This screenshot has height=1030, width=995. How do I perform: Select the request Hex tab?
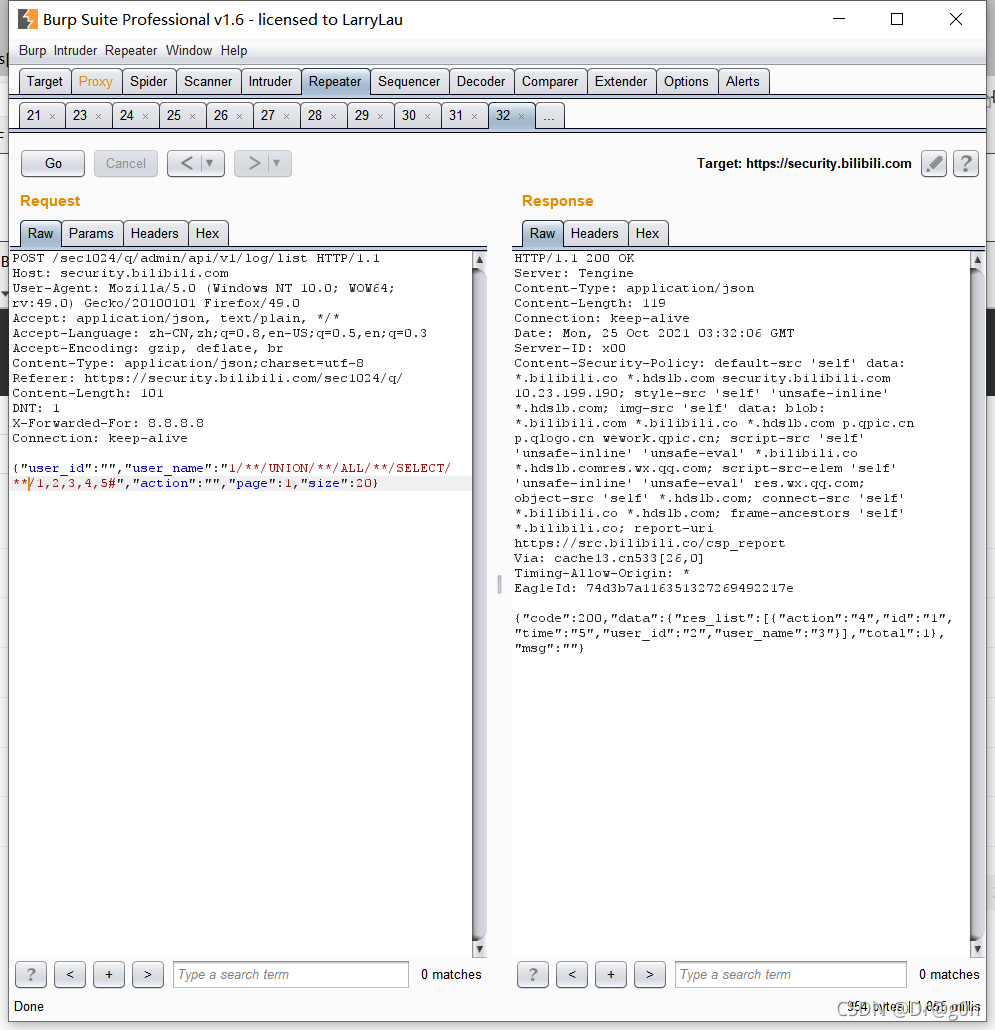tap(208, 233)
